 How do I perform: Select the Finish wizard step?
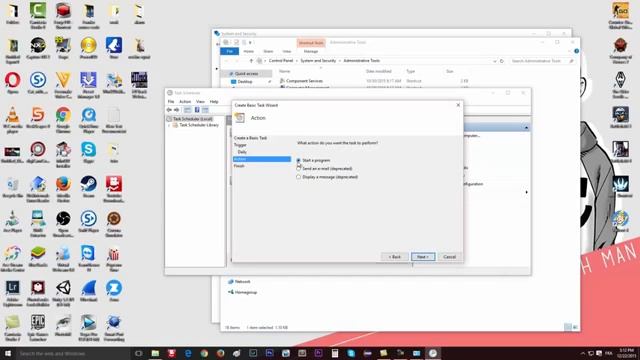(x=239, y=166)
